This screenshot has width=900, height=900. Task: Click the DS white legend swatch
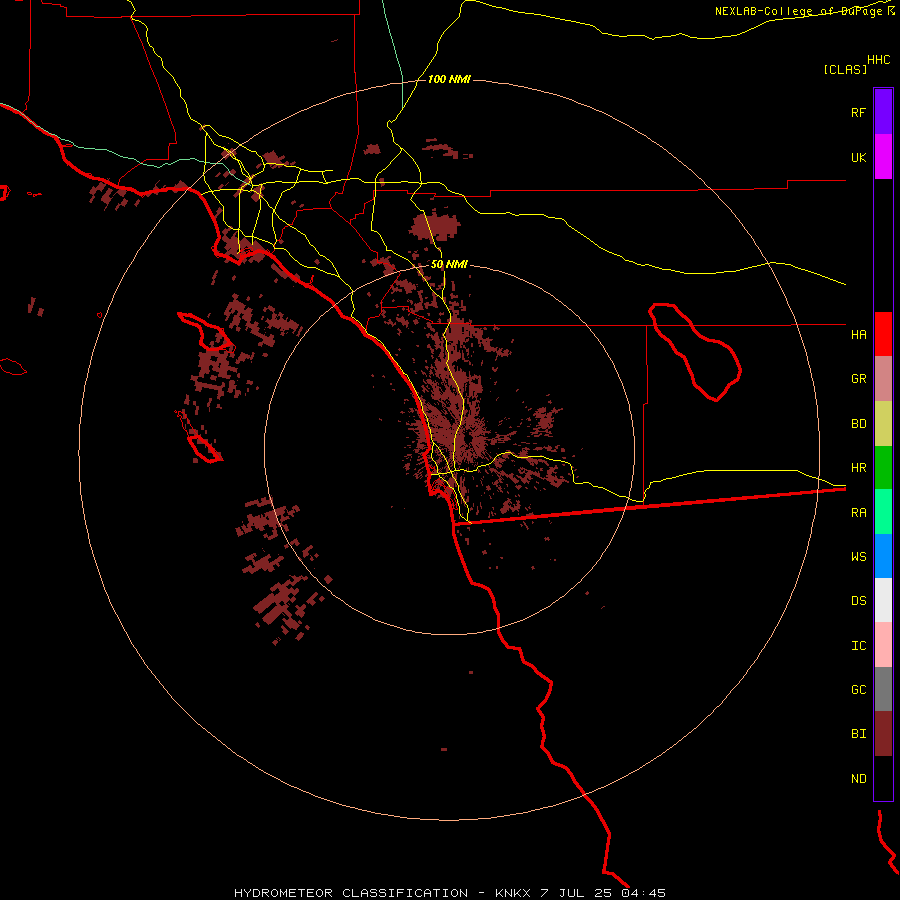(883, 600)
